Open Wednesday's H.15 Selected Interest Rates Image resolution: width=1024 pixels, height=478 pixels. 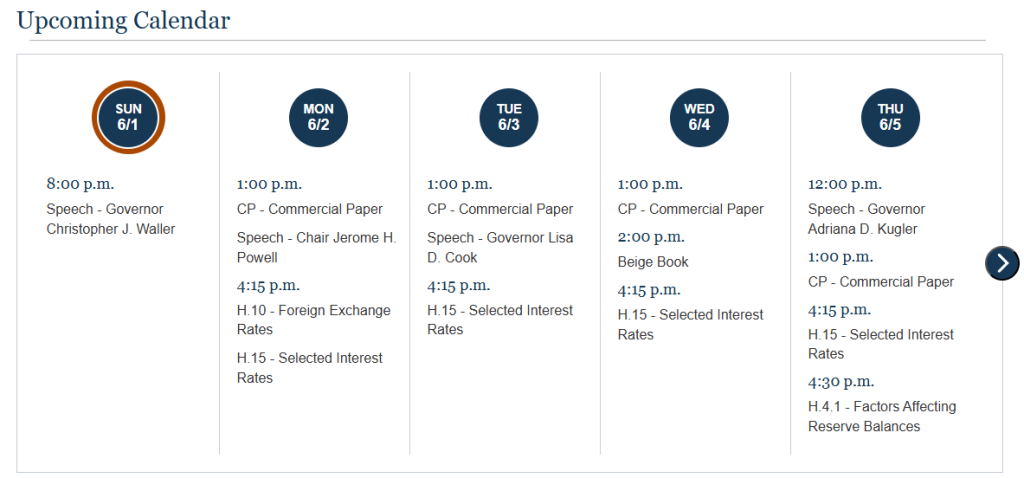pyautogui.click(x=690, y=324)
